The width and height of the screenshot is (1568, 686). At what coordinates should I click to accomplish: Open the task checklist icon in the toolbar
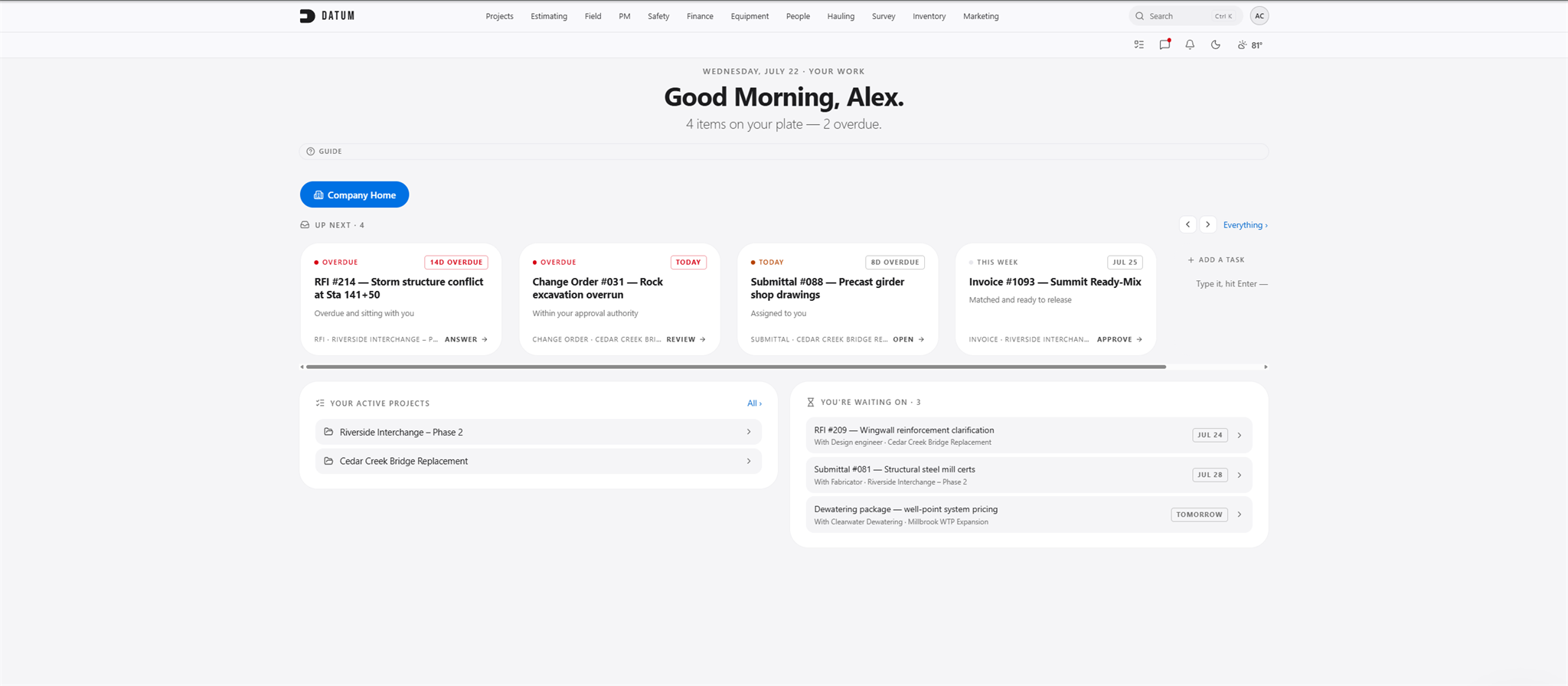(x=1138, y=45)
